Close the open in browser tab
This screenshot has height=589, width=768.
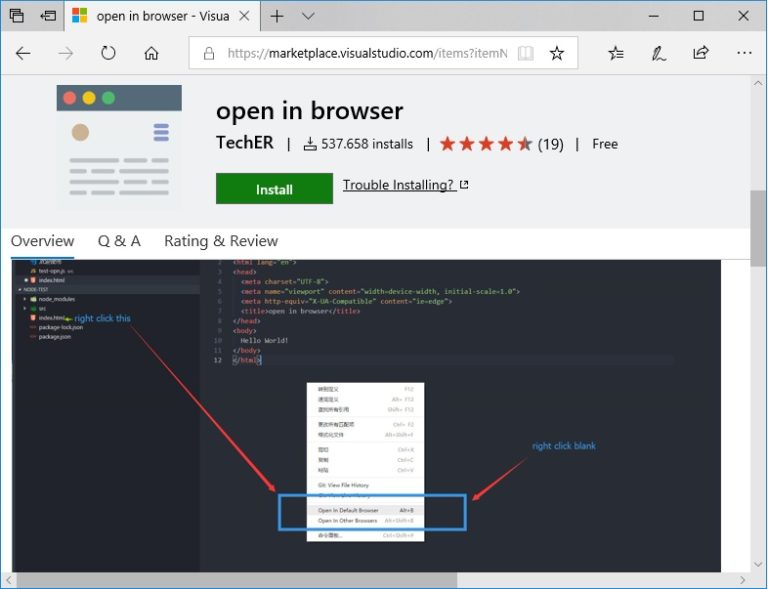[x=244, y=16]
